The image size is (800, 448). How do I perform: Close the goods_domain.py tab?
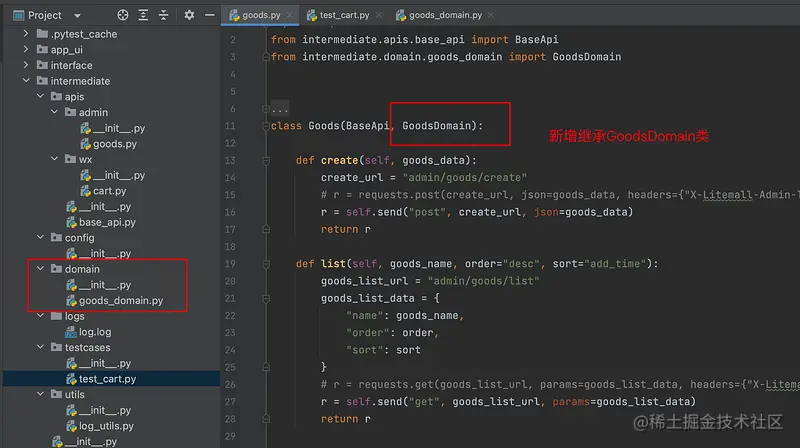point(491,15)
